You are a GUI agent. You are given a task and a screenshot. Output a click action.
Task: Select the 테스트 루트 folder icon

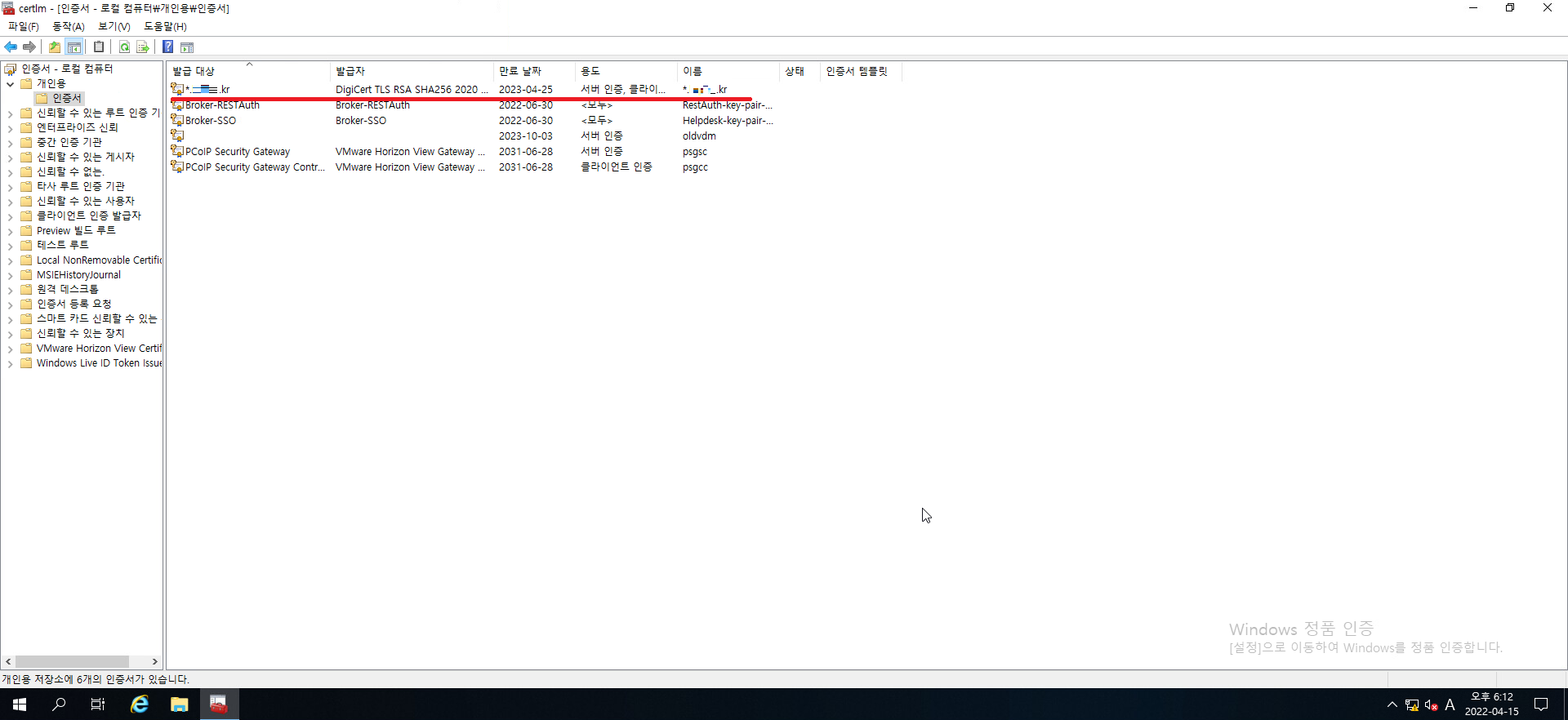point(26,245)
